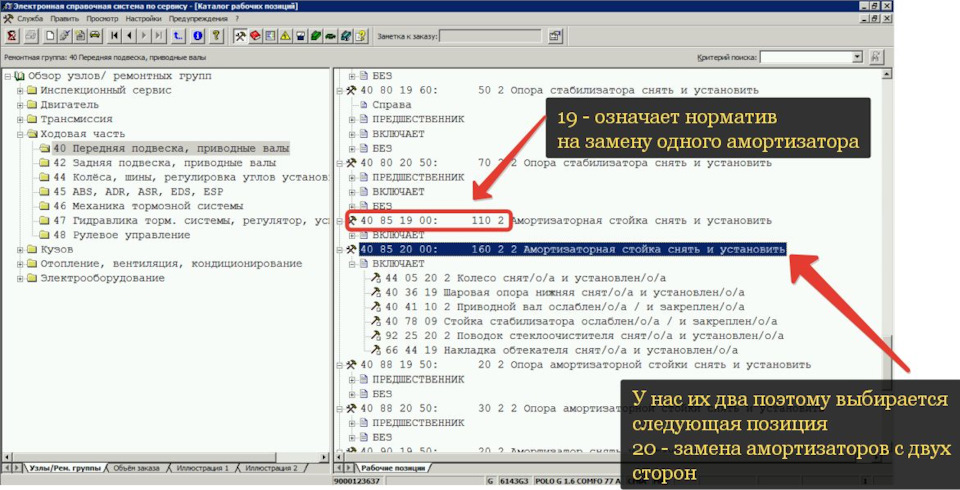This screenshot has height=490, width=960.
Task: Open the green book icon
Action: coord(316,36)
